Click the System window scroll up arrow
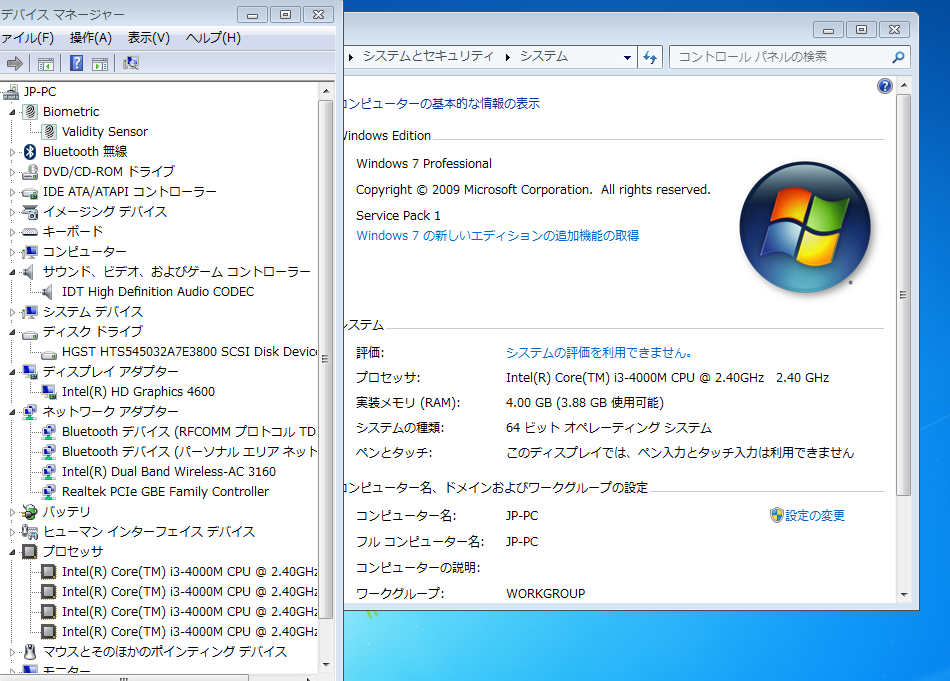Image resolution: width=950 pixels, height=681 pixels. click(x=904, y=85)
